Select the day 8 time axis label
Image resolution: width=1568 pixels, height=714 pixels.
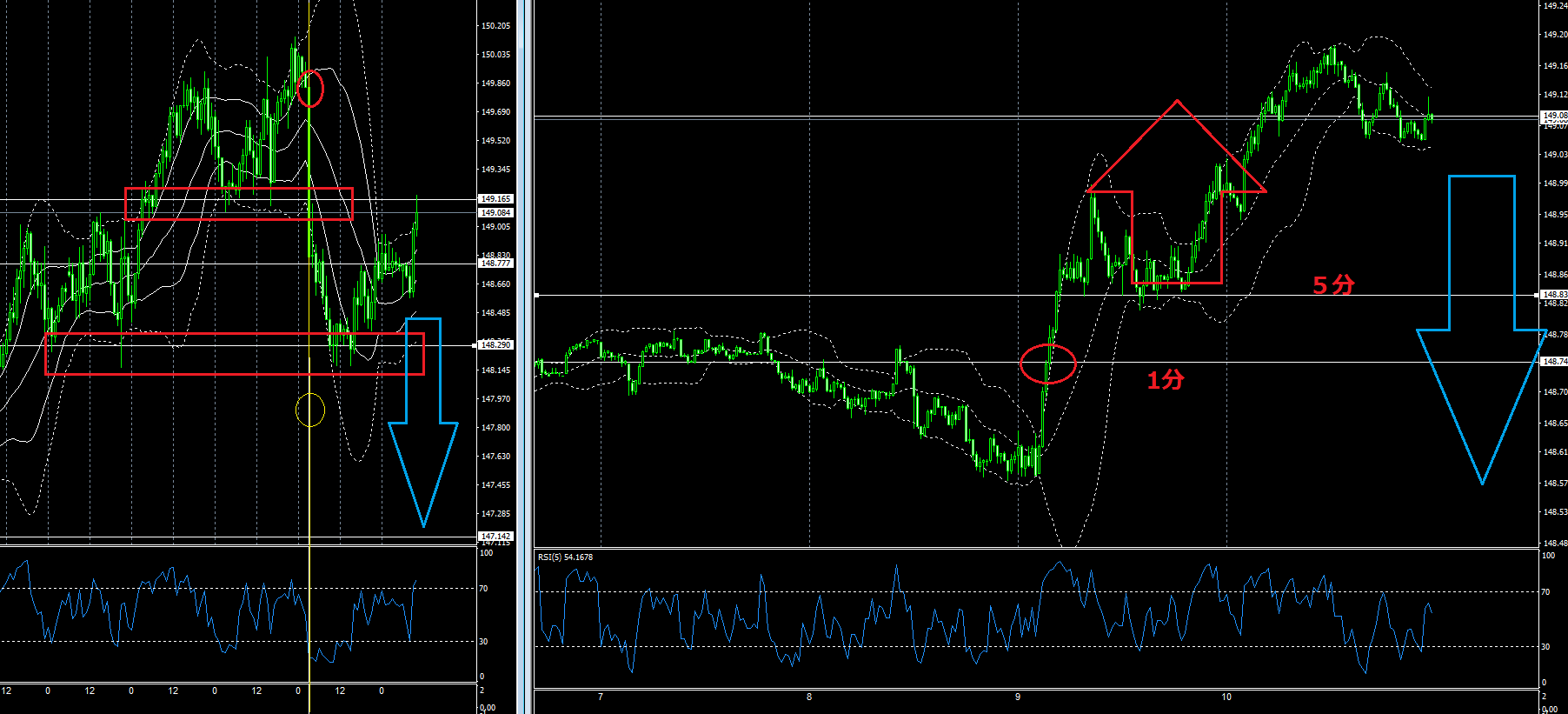[809, 697]
